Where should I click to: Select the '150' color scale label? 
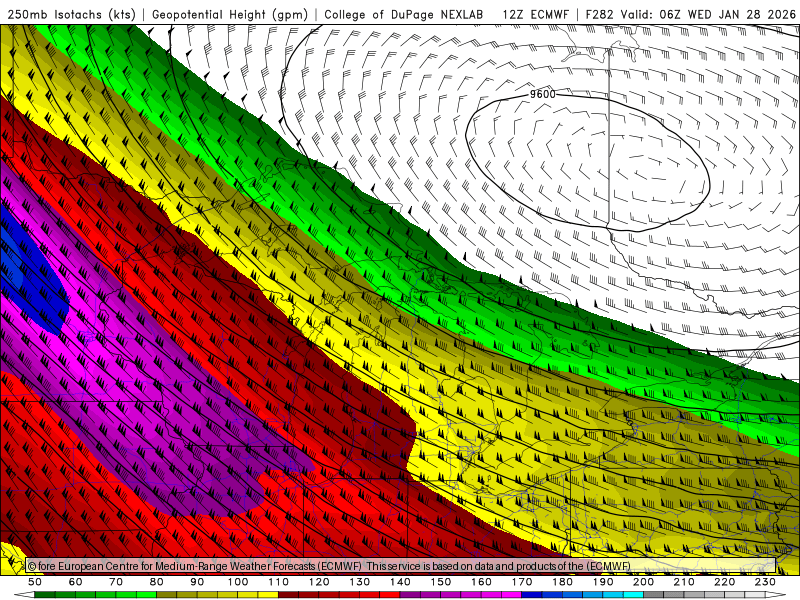(441, 582)
